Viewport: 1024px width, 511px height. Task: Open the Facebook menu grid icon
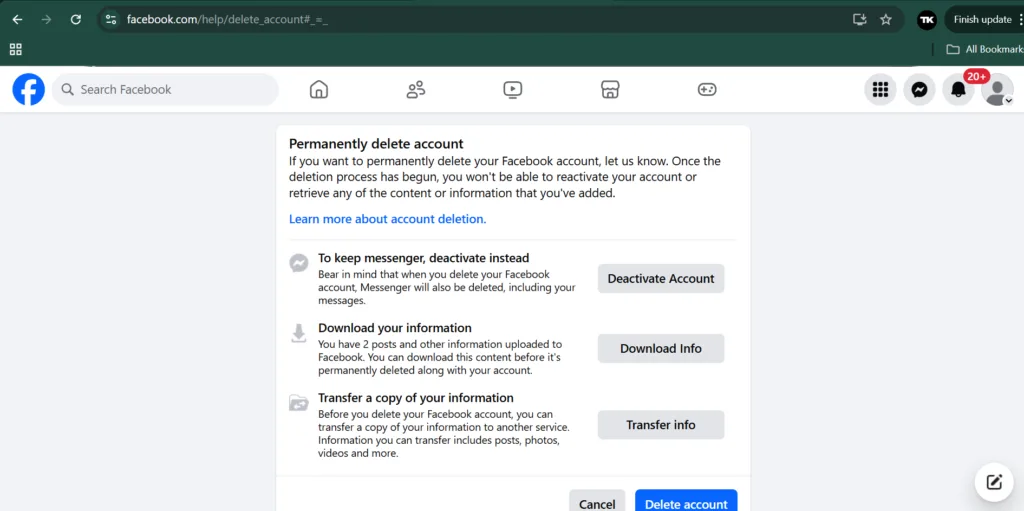pyautogui.click(x=880, y=90)
